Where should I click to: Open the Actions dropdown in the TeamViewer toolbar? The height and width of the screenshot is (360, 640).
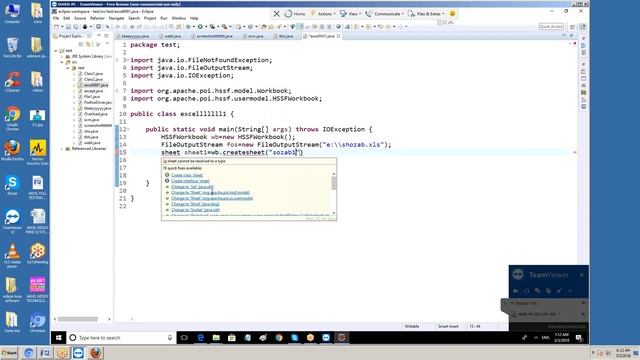(x=323, y=13)
